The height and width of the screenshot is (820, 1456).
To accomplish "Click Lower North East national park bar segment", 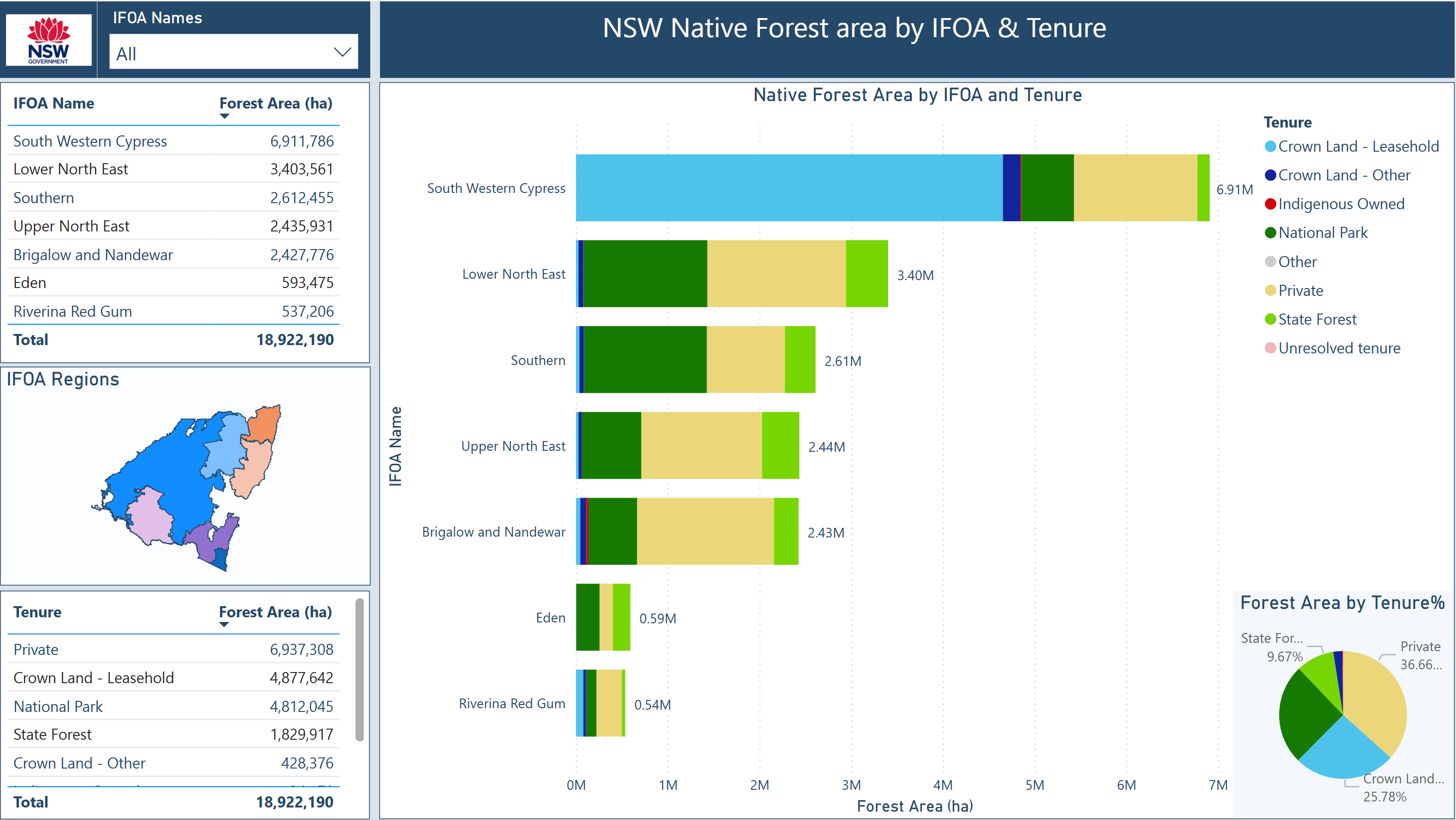I will click(x=645, y=274).
